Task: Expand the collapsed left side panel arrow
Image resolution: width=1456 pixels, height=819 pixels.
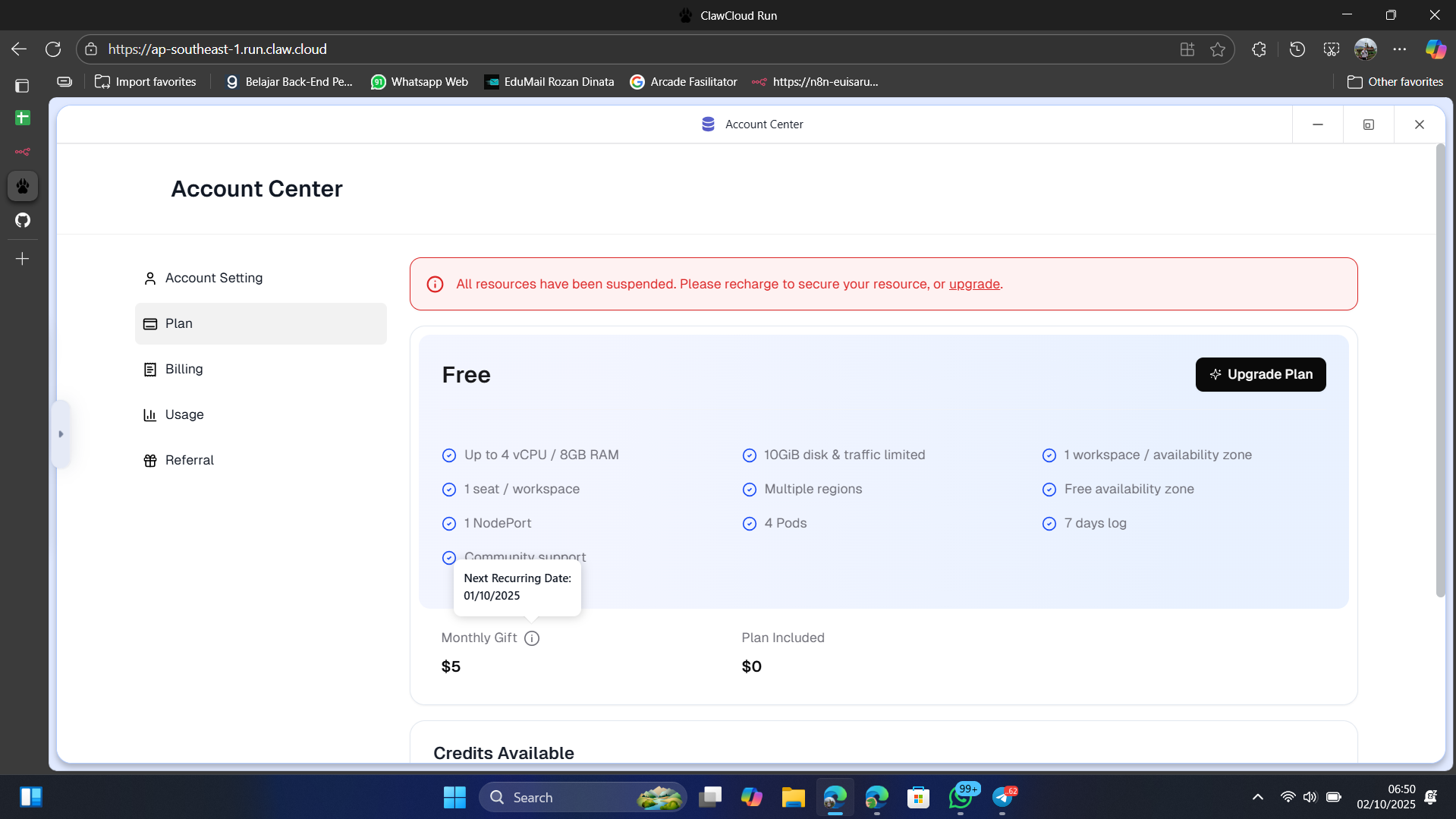Action: (61, 434)
